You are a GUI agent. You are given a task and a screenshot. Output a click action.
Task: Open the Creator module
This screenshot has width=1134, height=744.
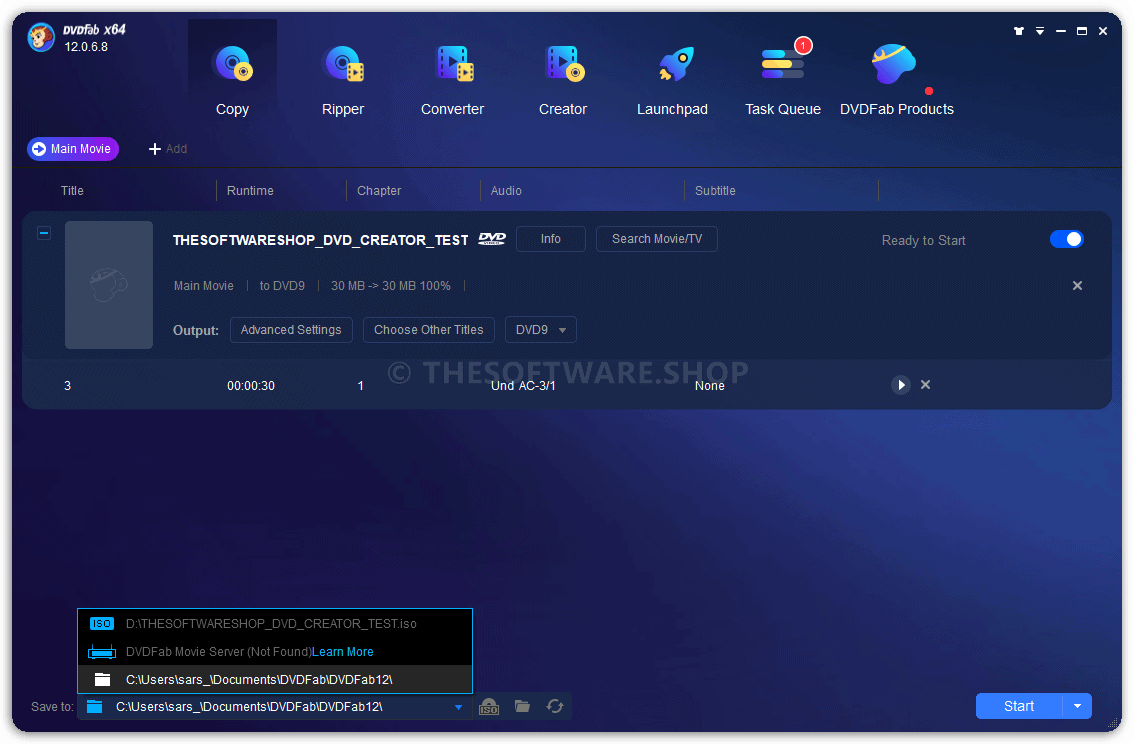pos(563,80)
